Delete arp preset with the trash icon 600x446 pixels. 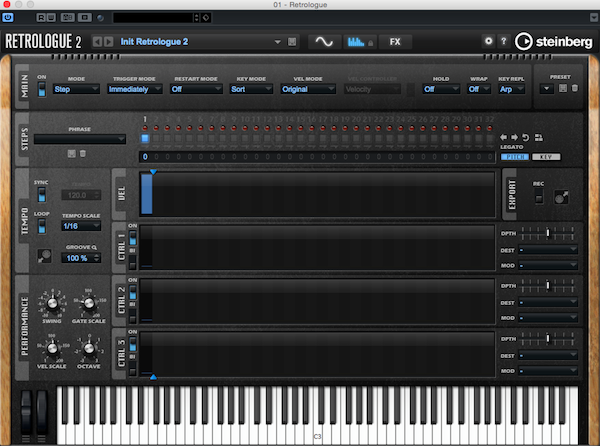(x=574, y=88)
